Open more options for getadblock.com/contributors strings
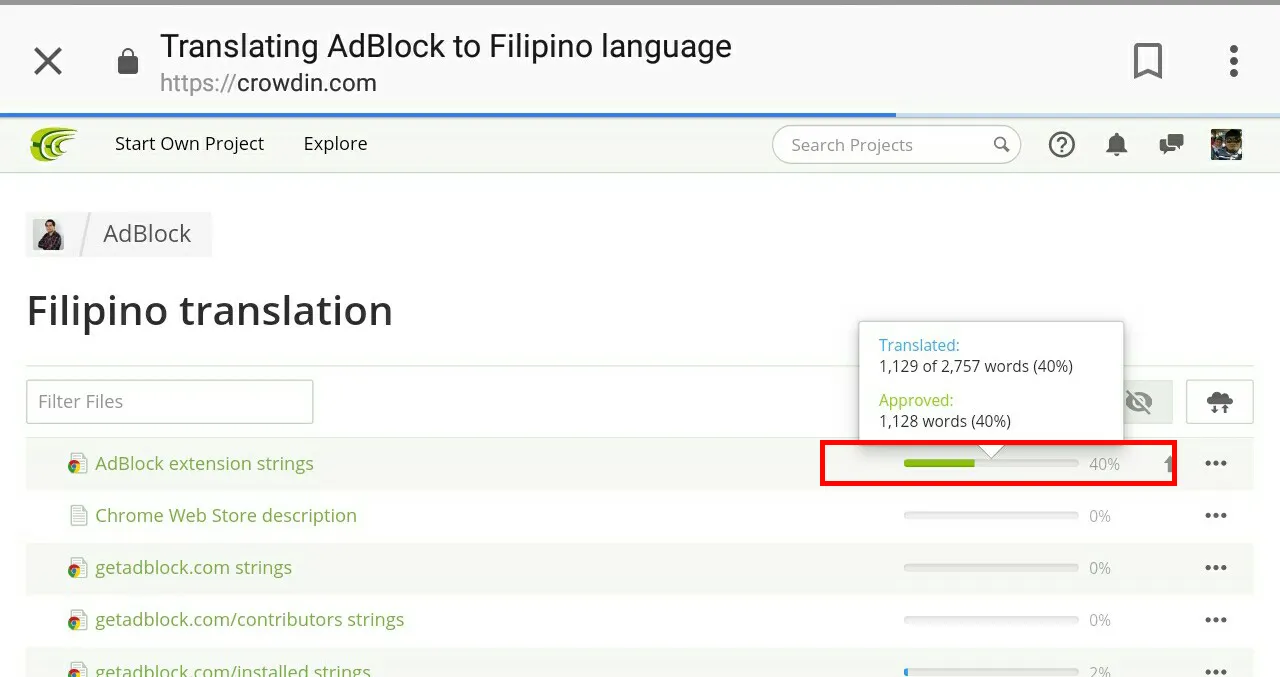The image size is (1280, 677). click(x=1215, y=619)
